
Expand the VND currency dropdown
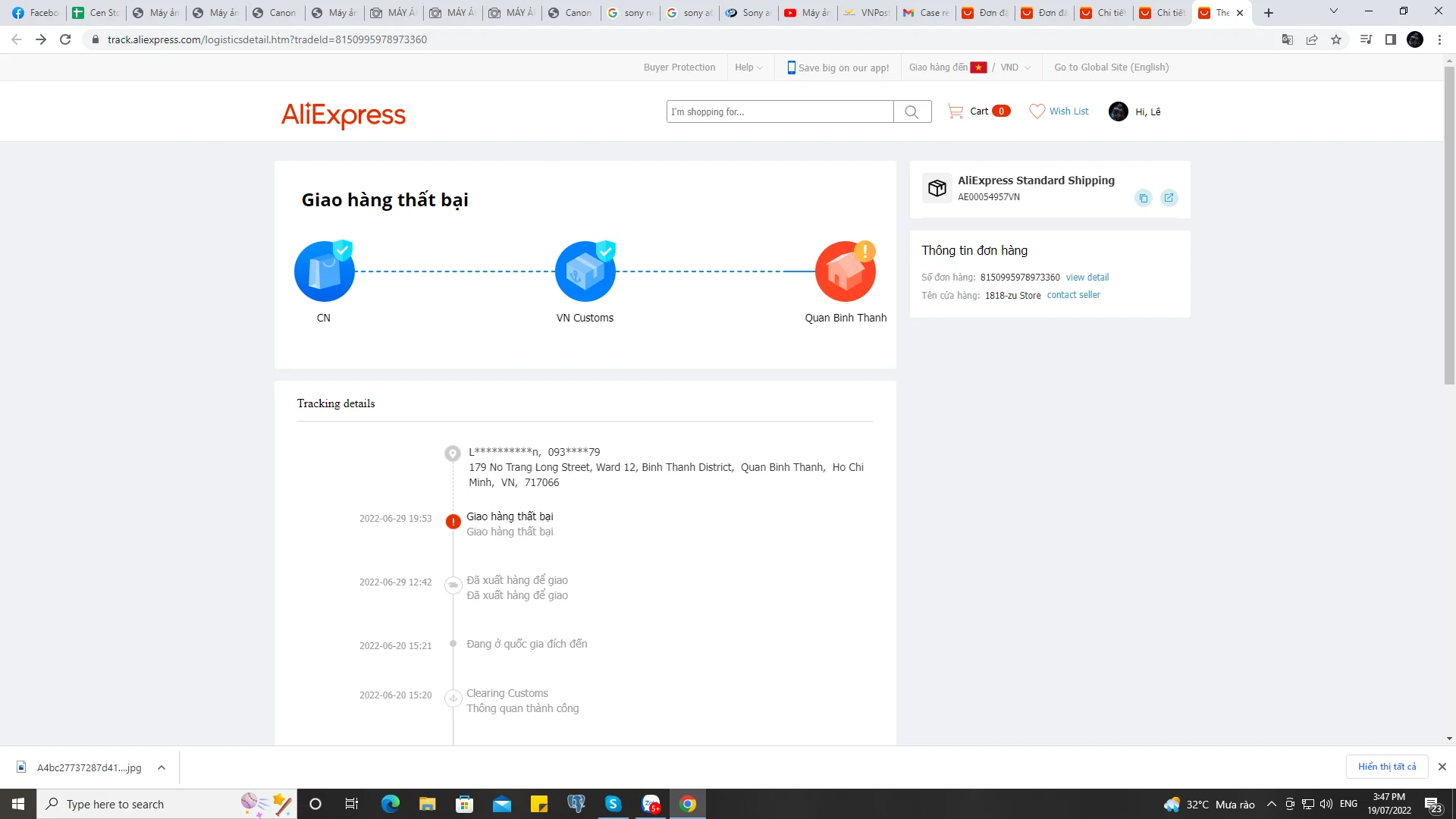tap(1015, 67)
